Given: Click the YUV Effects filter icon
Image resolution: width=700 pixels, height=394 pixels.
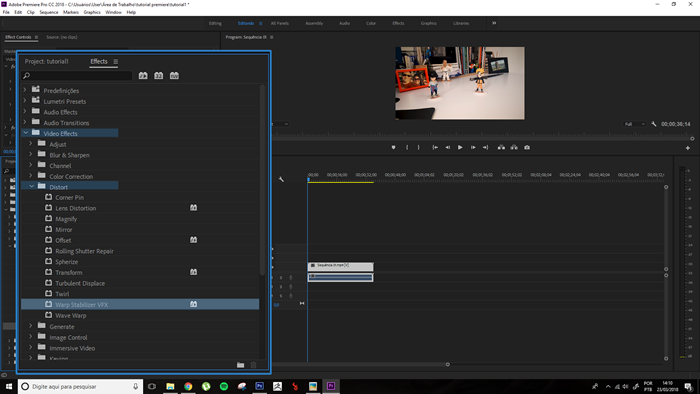Looking at the screenshot, I should coord(174,75).
